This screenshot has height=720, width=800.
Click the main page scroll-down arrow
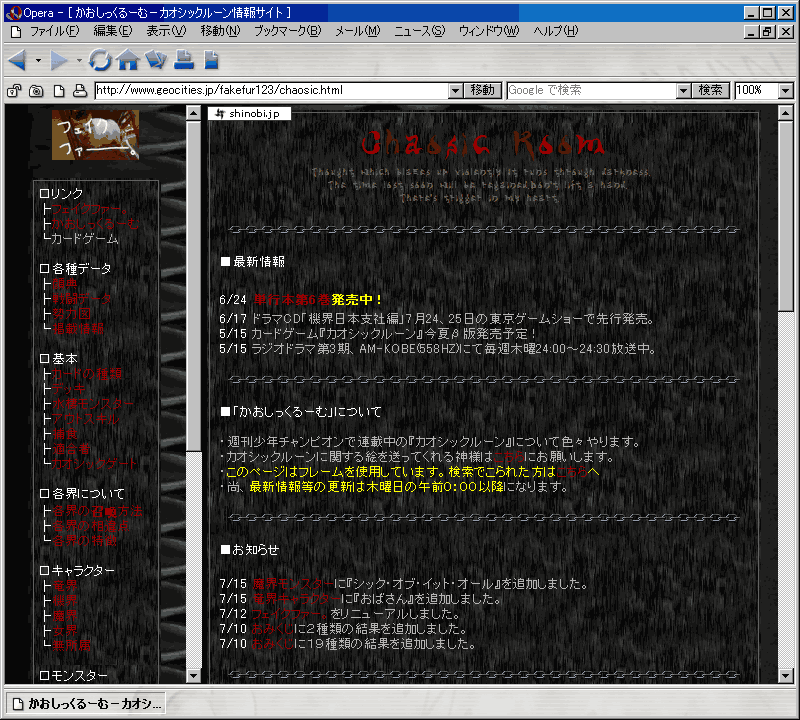tap(786, 676)
